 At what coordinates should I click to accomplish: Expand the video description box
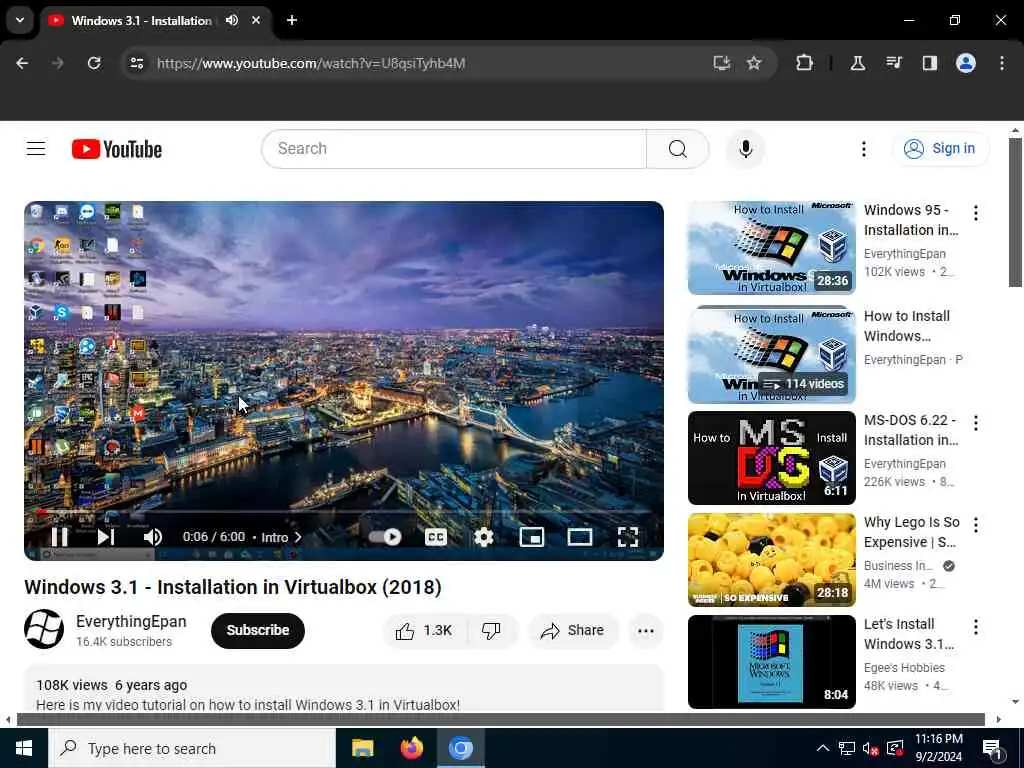(x=344, y=688)
